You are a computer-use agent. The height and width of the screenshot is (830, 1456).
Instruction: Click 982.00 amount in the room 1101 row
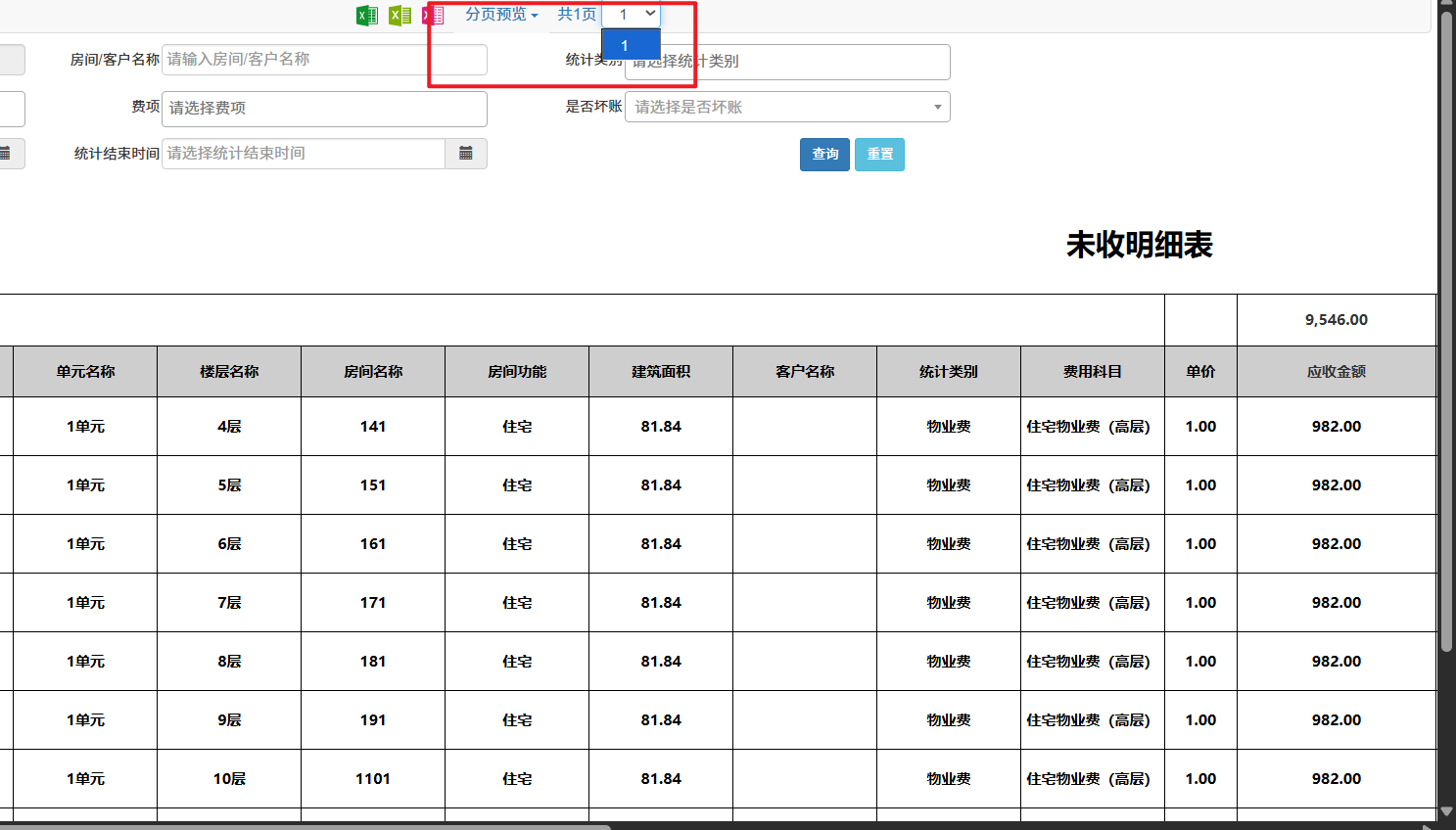pos(1337,779)
